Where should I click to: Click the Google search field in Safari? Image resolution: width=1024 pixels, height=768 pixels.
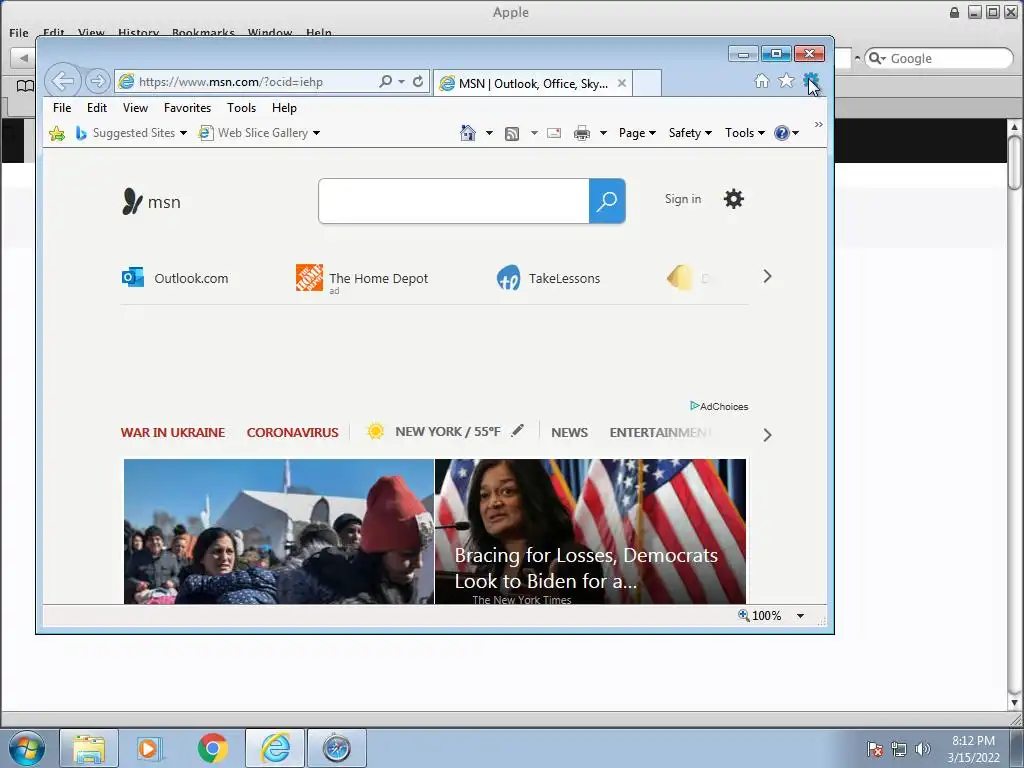click(939, 58)
